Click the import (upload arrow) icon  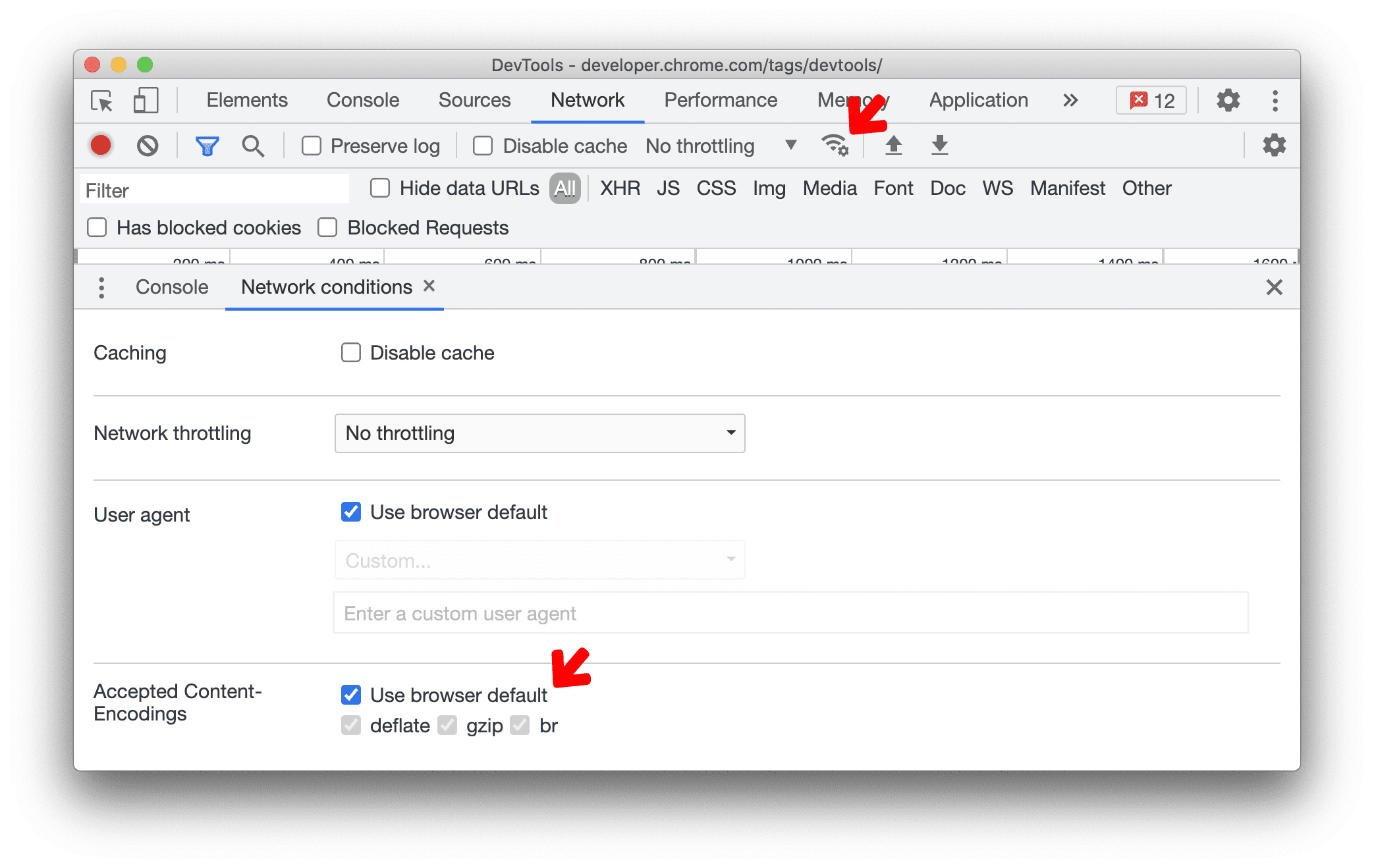point(893,145)
